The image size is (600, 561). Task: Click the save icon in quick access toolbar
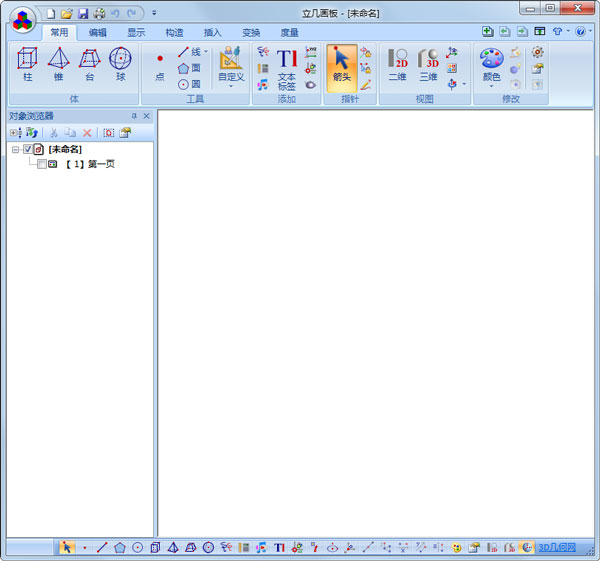(83, 14)
